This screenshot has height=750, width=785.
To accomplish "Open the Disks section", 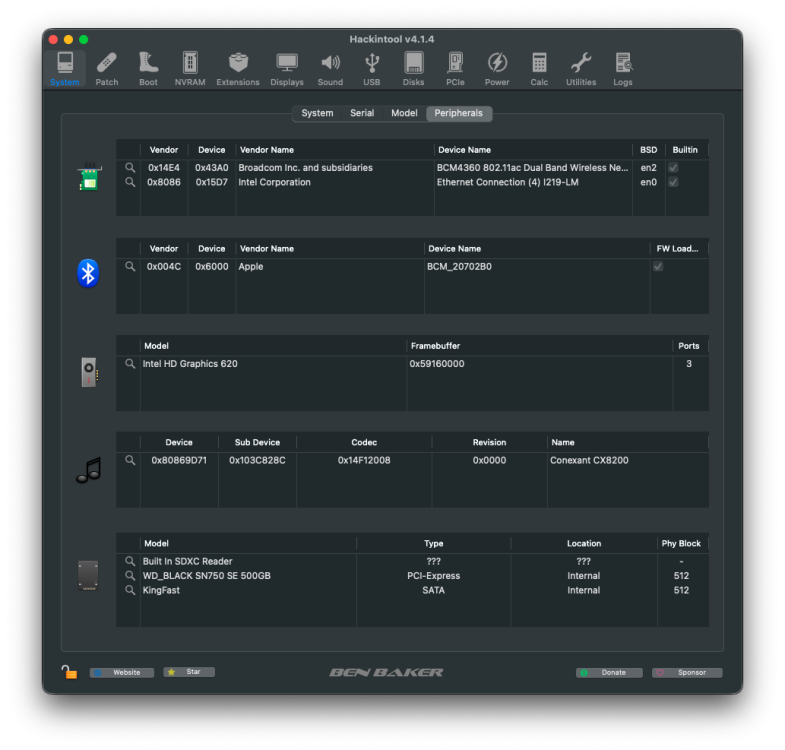I will [x=414, y=69].
